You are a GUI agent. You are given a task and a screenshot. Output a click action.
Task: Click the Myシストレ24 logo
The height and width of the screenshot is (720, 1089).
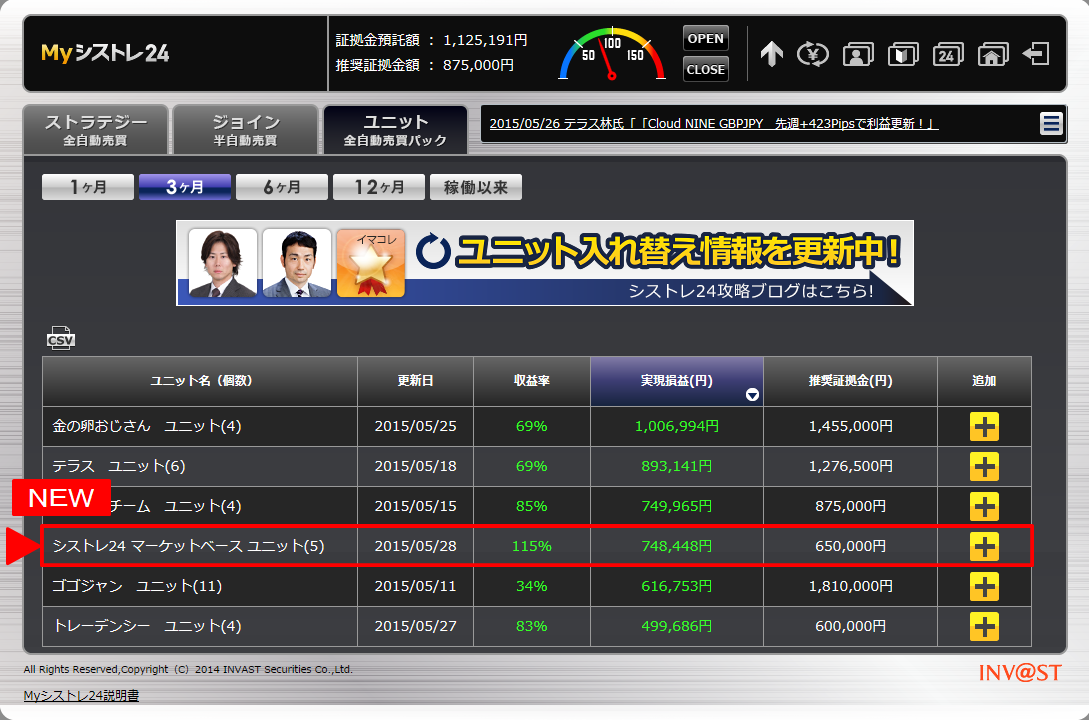click(x=105, y=53)
